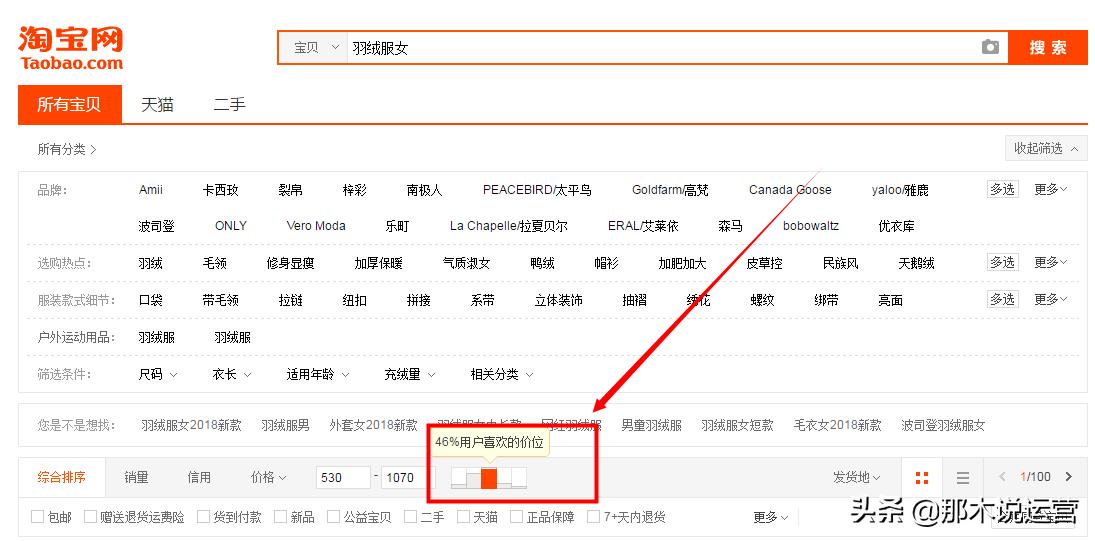Filter by brand 波司登
The height and width of the screenshot is (541, 1095).
pyautogui.click(x=156, y=226)
